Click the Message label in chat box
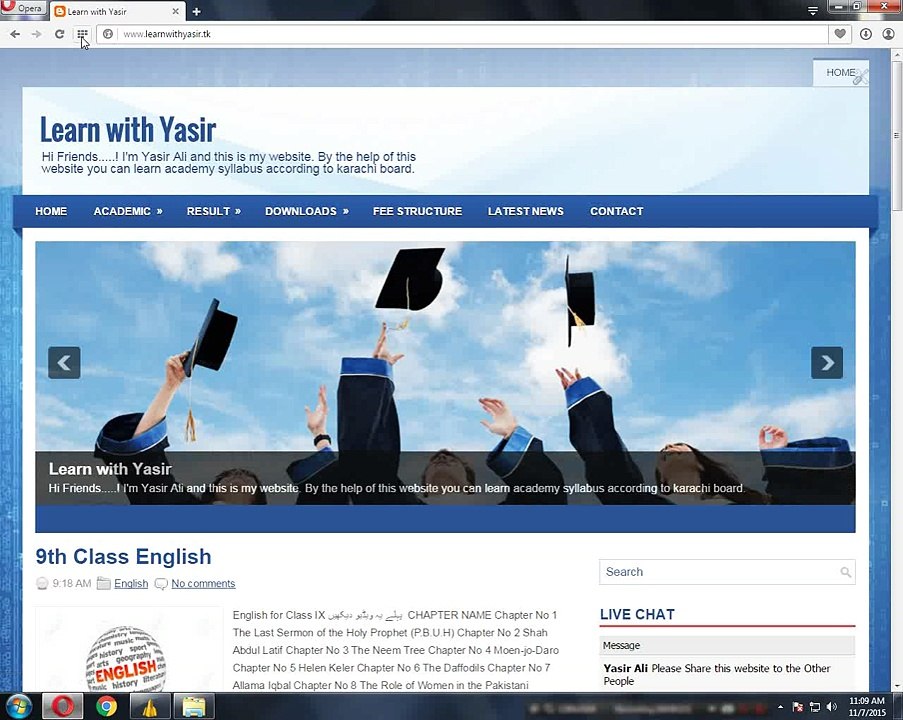The height and width of the screenshot is (720, 903). click(x=621, y=646)
